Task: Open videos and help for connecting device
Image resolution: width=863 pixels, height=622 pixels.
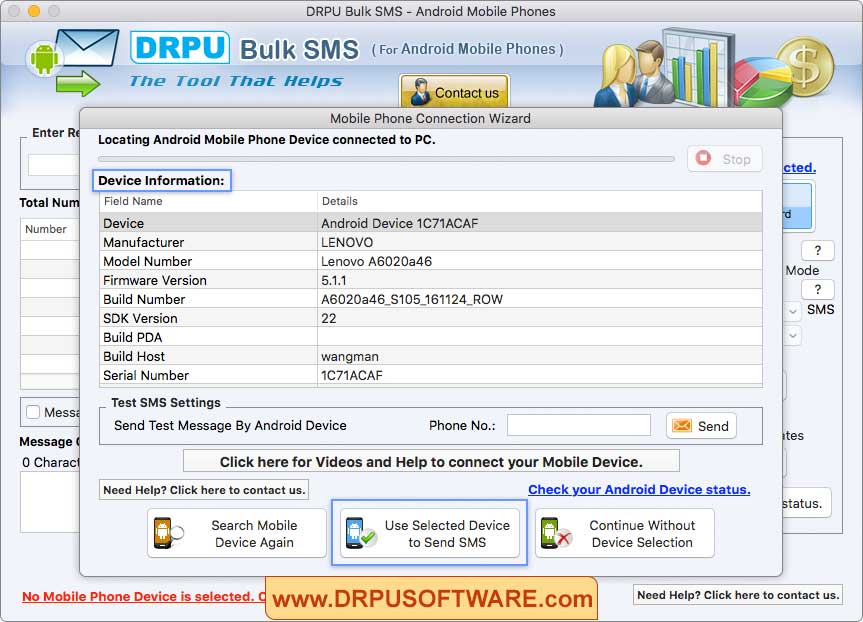Action: pos(431,461)
